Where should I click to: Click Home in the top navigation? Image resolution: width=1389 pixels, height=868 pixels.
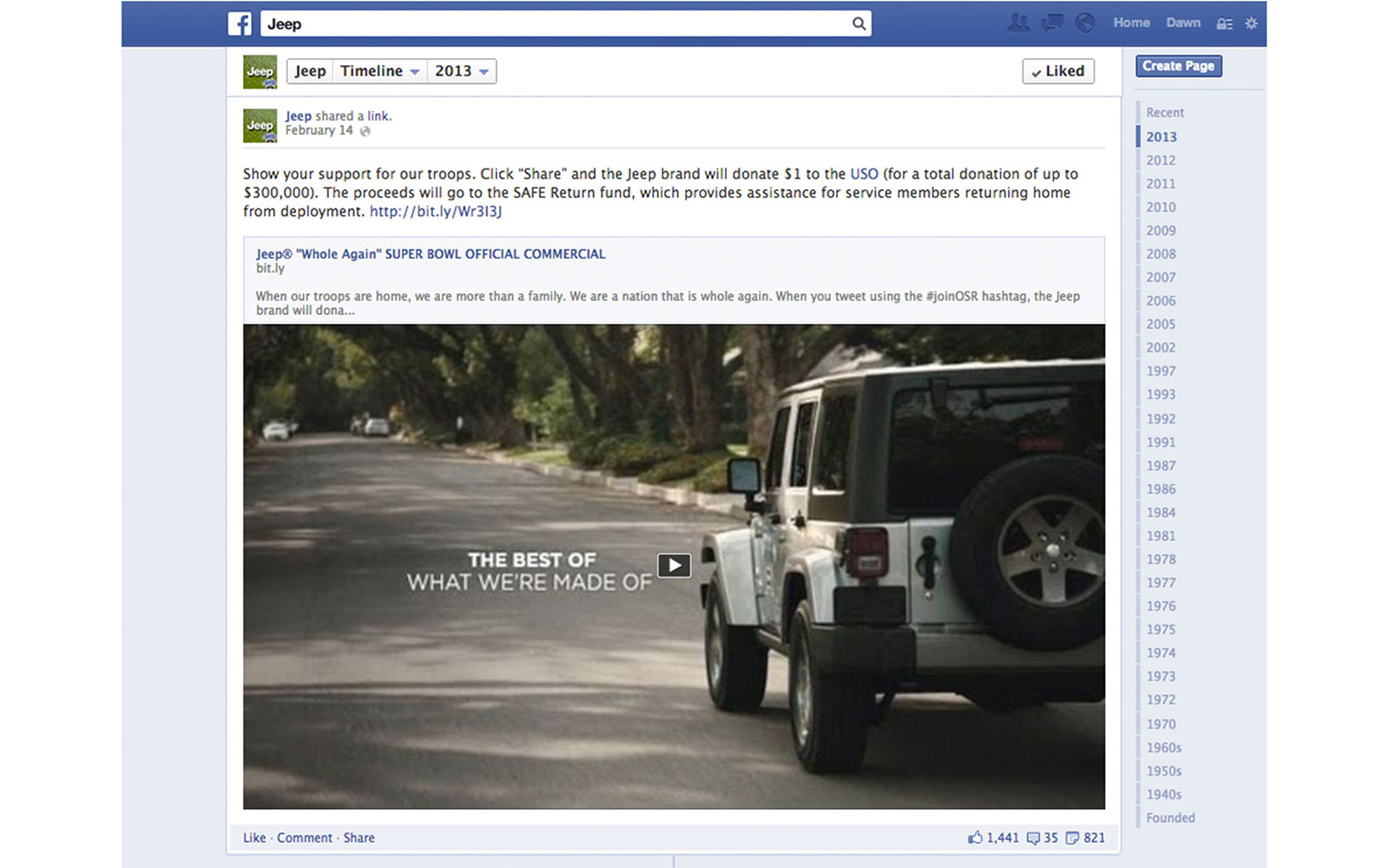click(1131, 23)
